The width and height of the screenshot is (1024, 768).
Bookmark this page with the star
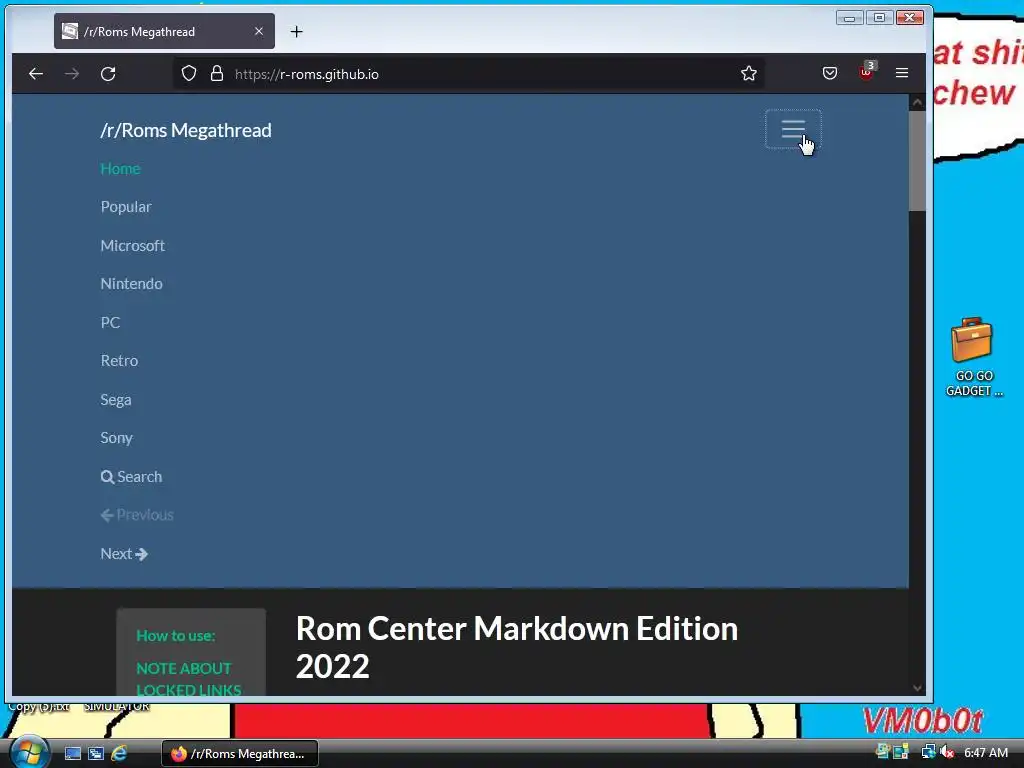coord(748,73)
